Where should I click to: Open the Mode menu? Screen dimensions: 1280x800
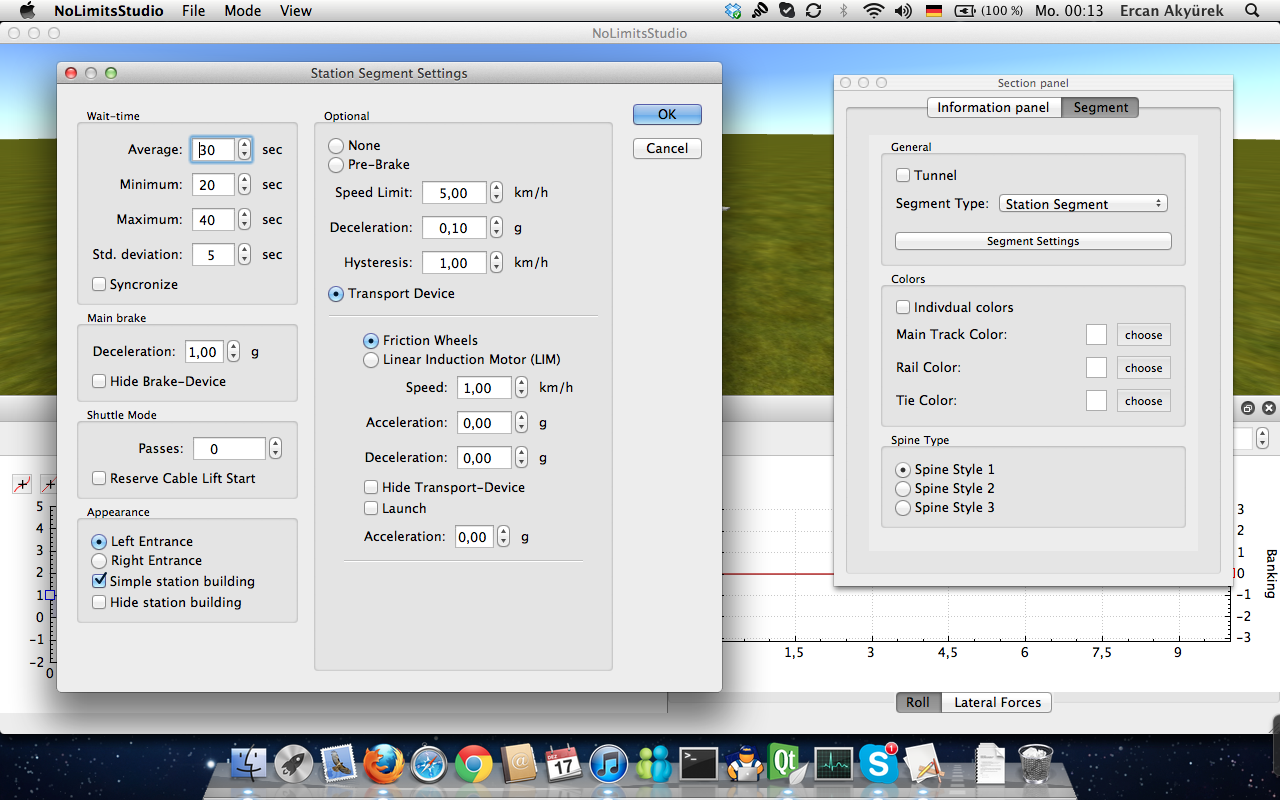click(x=242, y=11)
